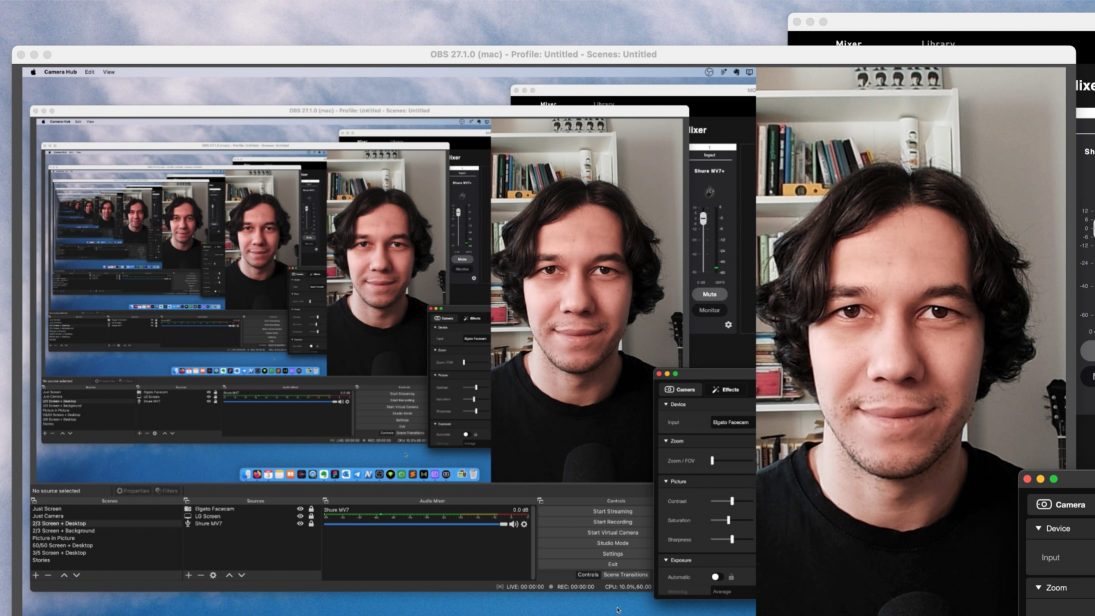Click the microphone icon of the Shure MV7 source

[x=188, y=523]
